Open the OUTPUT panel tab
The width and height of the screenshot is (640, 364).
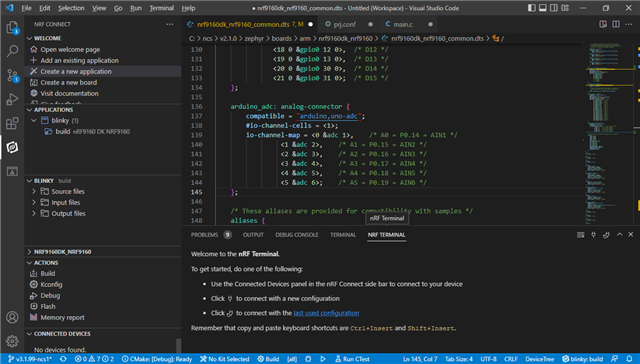(253, 235)
